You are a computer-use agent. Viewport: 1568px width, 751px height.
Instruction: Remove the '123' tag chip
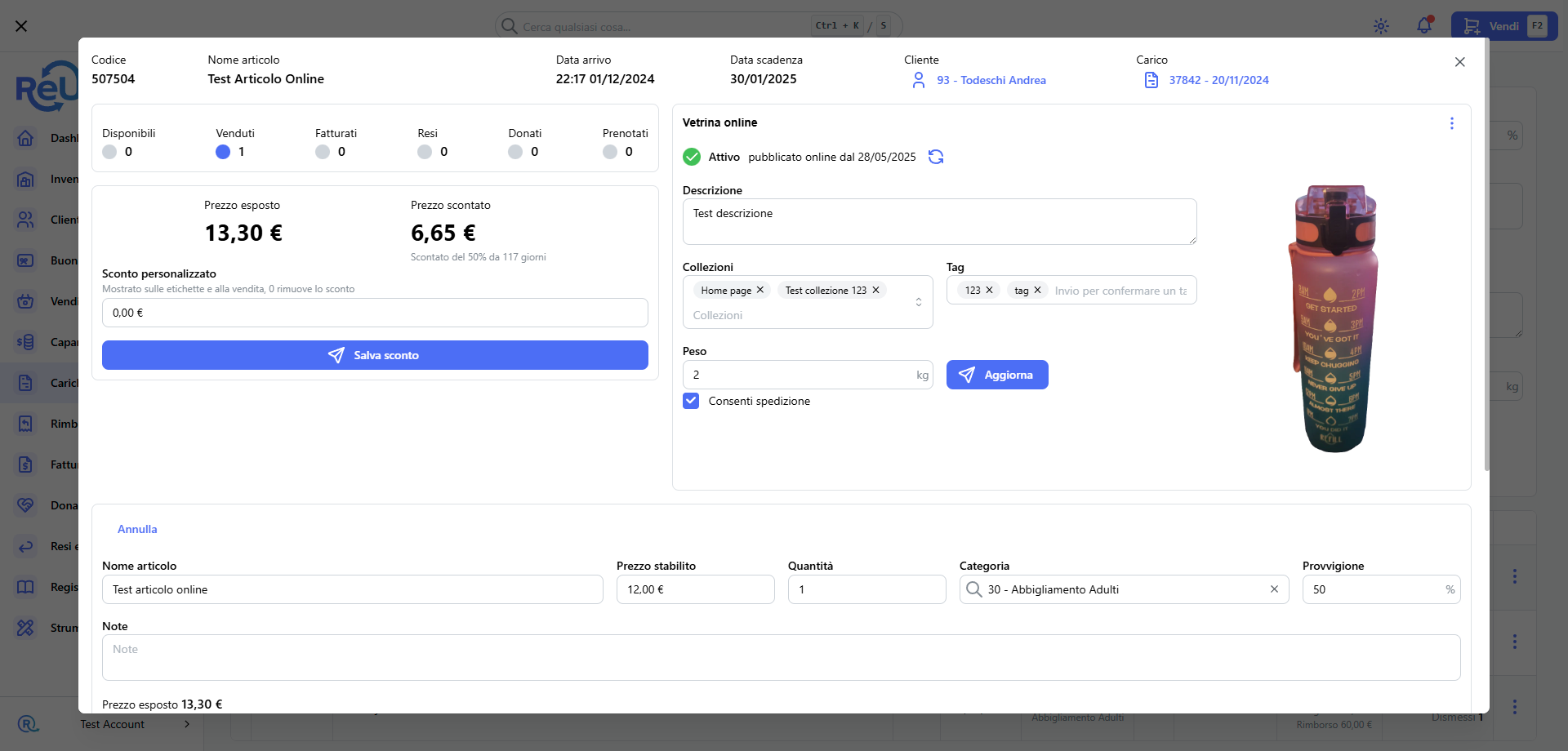[x=989, y=290]
